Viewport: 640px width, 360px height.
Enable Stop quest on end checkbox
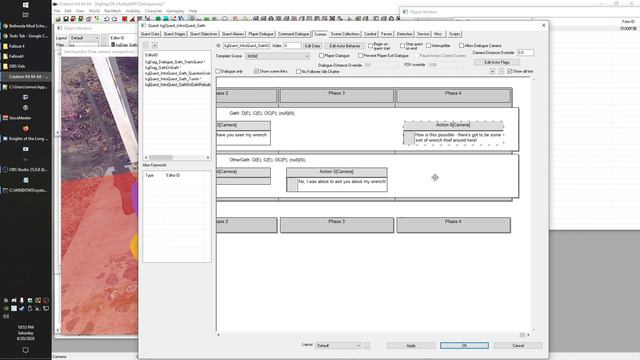(x=402, y=46)
